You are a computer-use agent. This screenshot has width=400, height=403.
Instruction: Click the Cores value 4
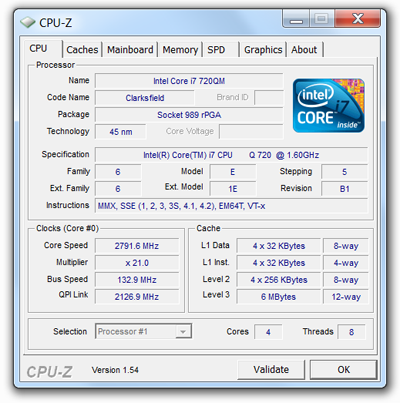click(x=268, y=332)
